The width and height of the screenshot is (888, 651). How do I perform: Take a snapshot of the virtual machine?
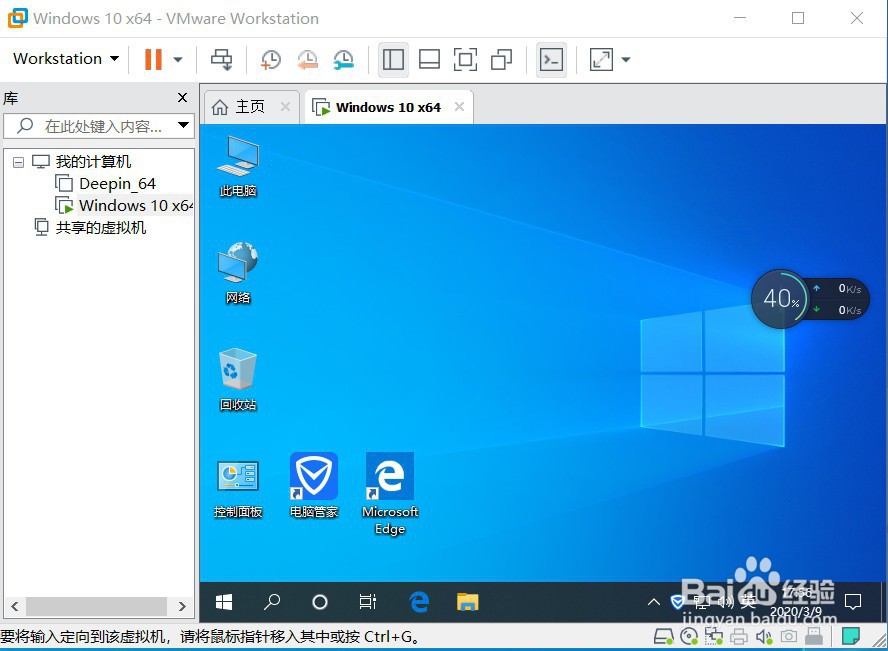270,60
